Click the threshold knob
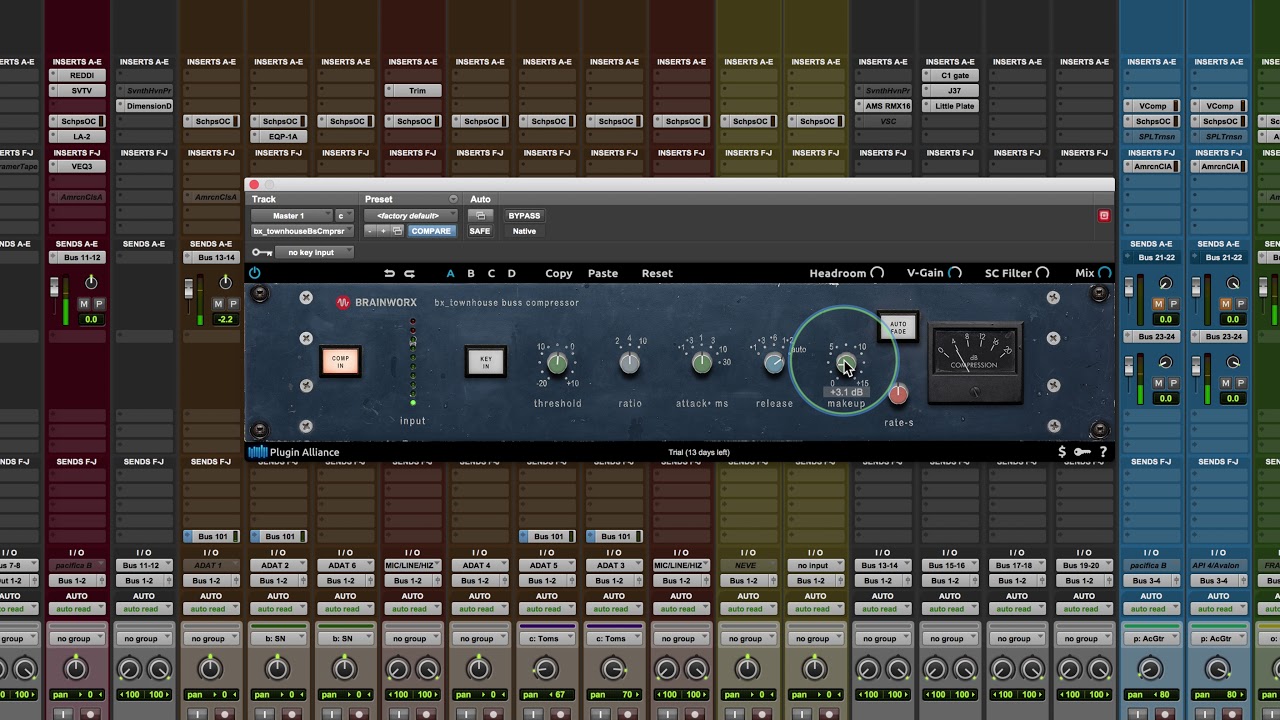 tap(557, 364)
